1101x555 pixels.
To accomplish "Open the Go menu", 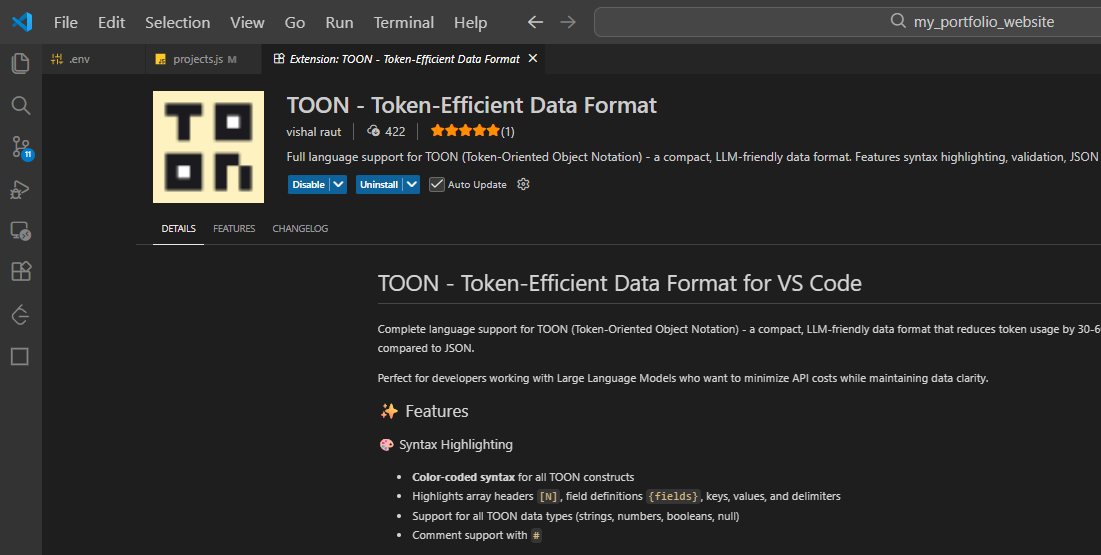I will [295, 22].
